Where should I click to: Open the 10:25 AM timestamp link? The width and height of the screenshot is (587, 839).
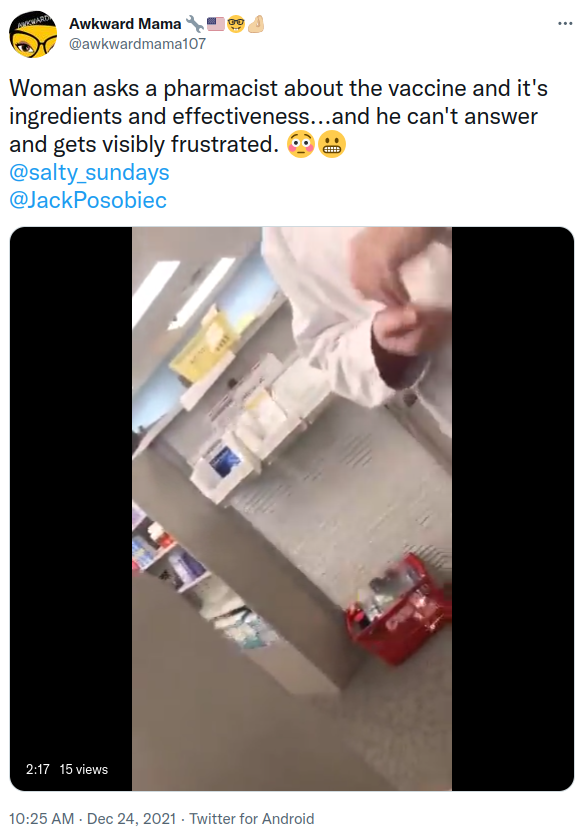42,819
